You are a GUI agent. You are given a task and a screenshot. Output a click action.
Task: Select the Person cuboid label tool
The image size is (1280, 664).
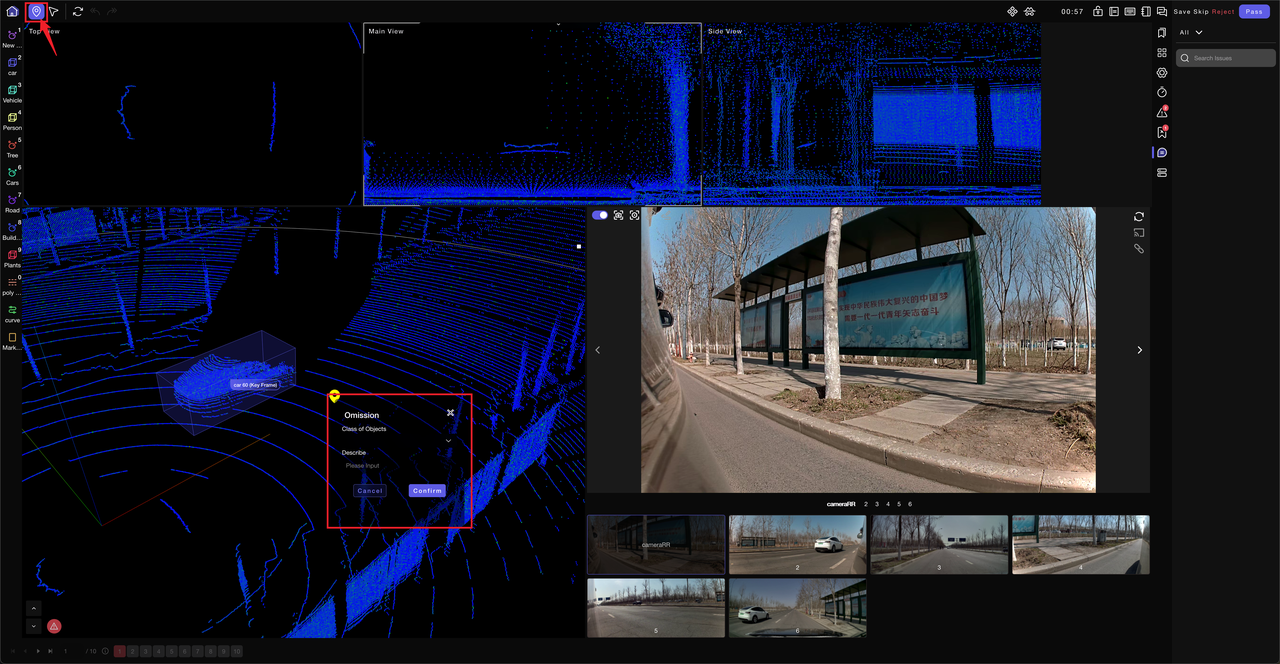tap(12, 119)
